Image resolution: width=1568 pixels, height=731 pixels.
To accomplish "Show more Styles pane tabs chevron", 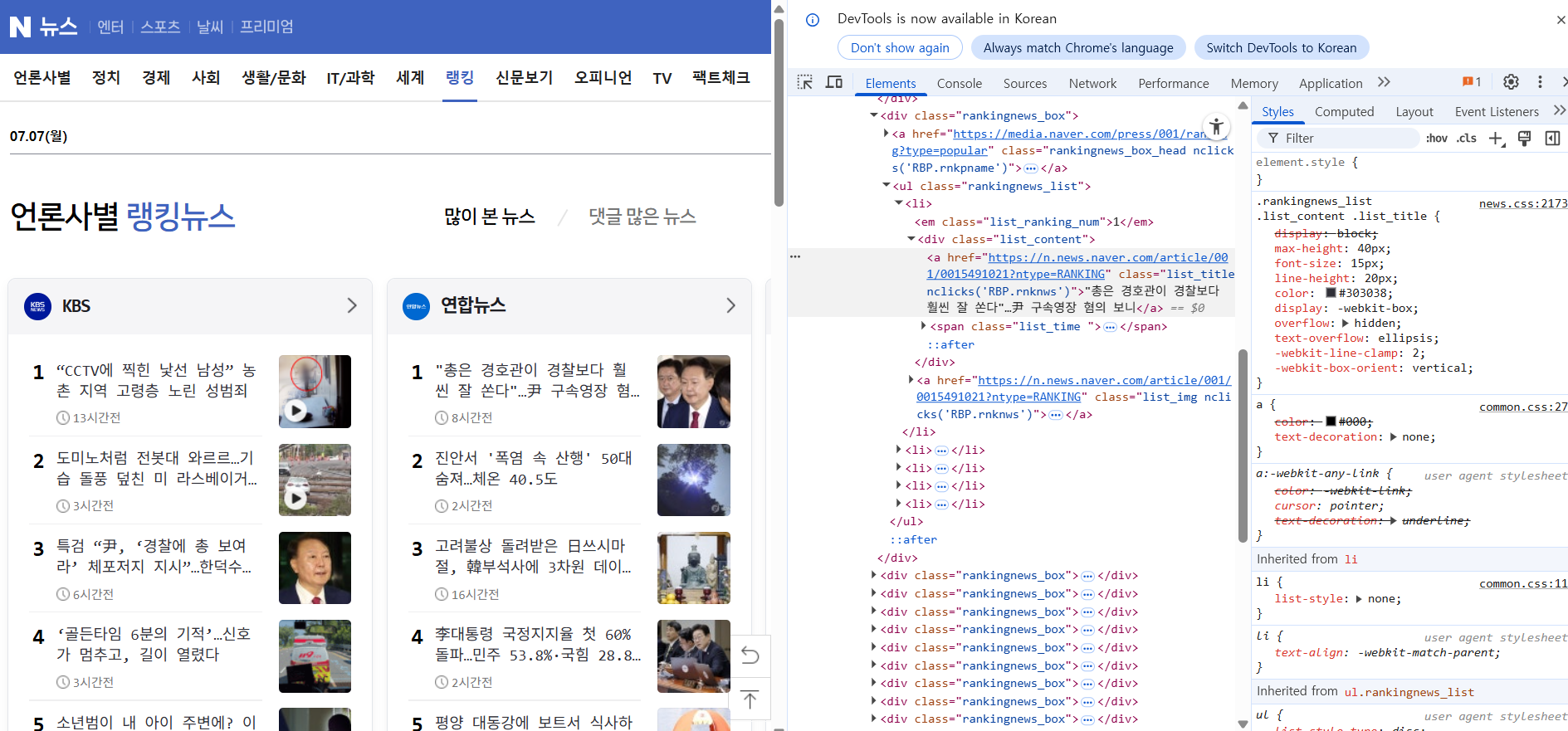I will click(1559, 110).
